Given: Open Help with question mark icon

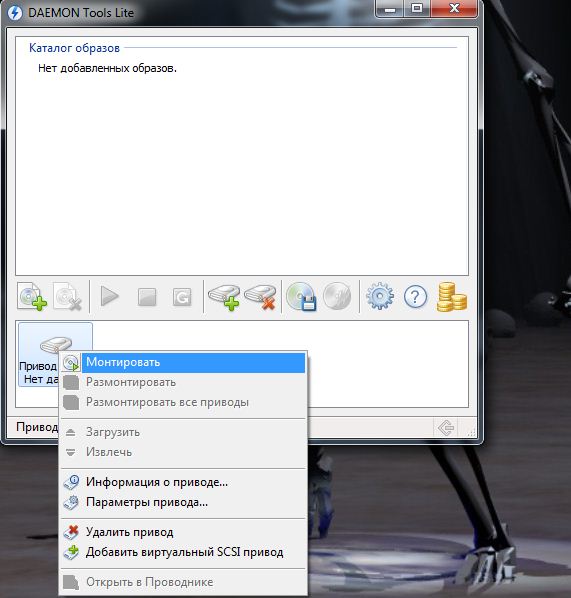Looking at the screenshot, I should click(x=415, y=296).
